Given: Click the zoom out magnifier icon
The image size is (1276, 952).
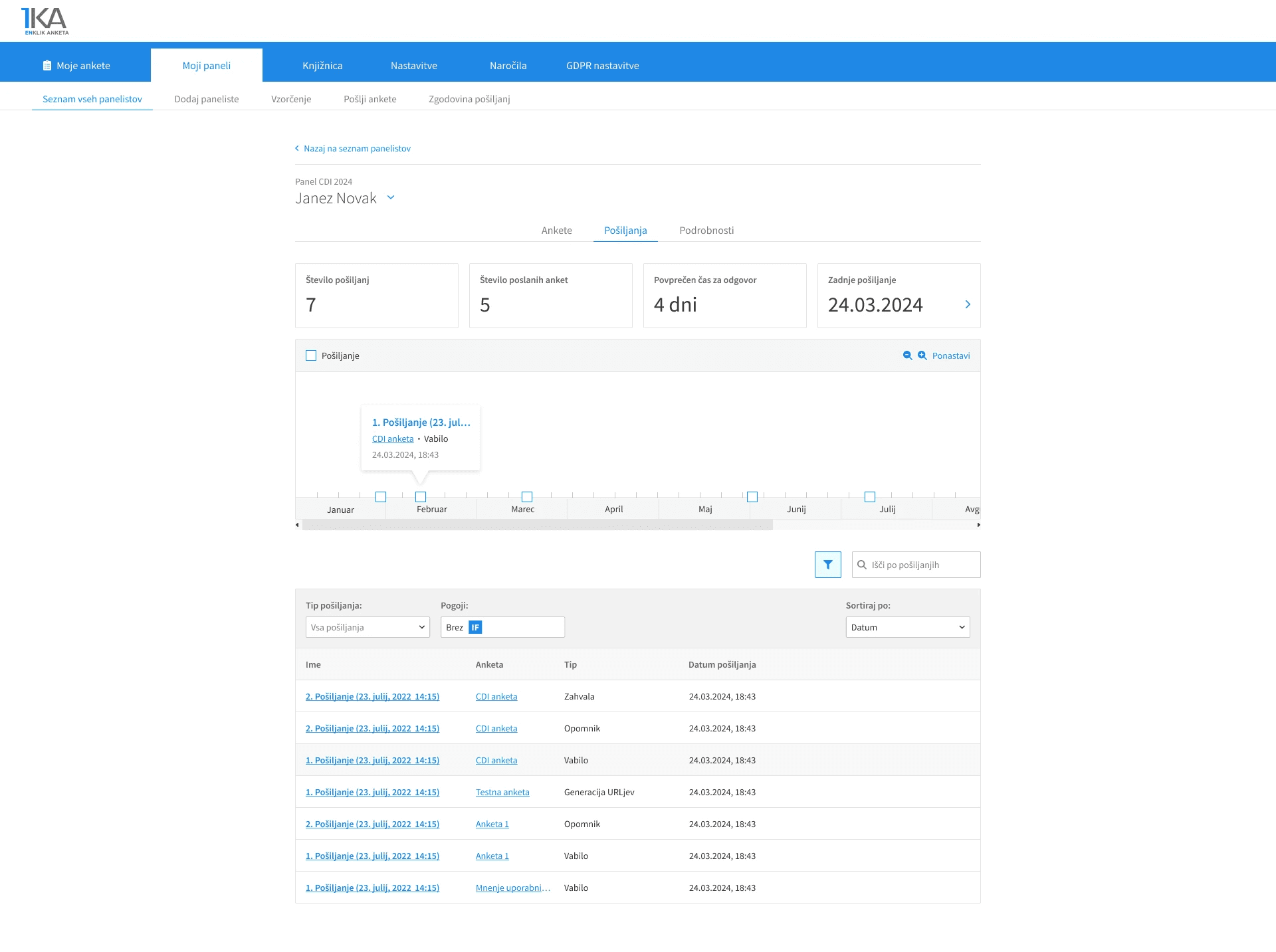Looking at the screenshot, I should point(907,355).
